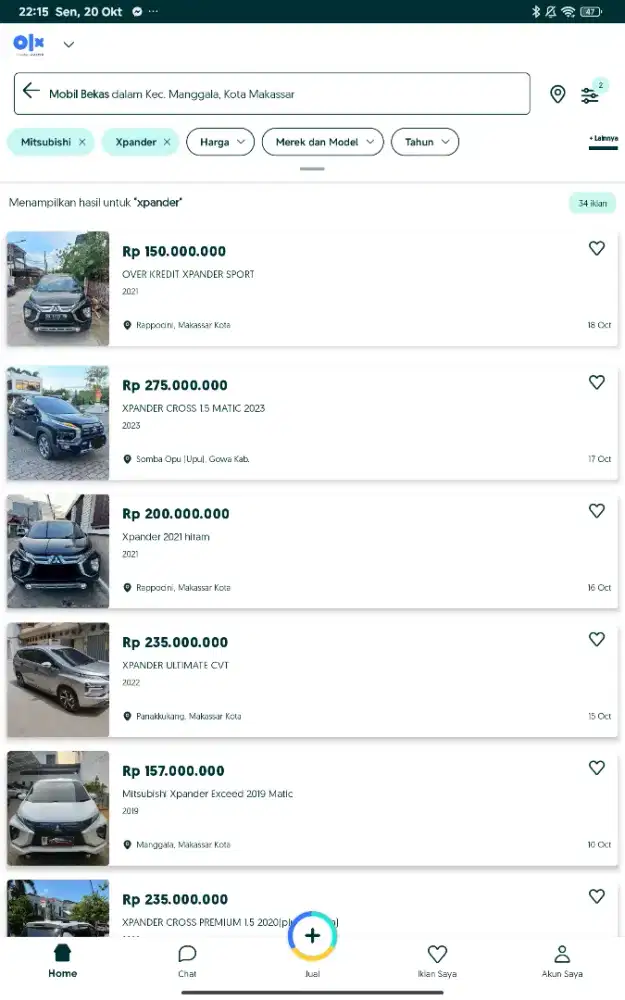Screen dimensions: 625x1000
Task: Open Iklan Saya tab
Action: tap(437, 959)
